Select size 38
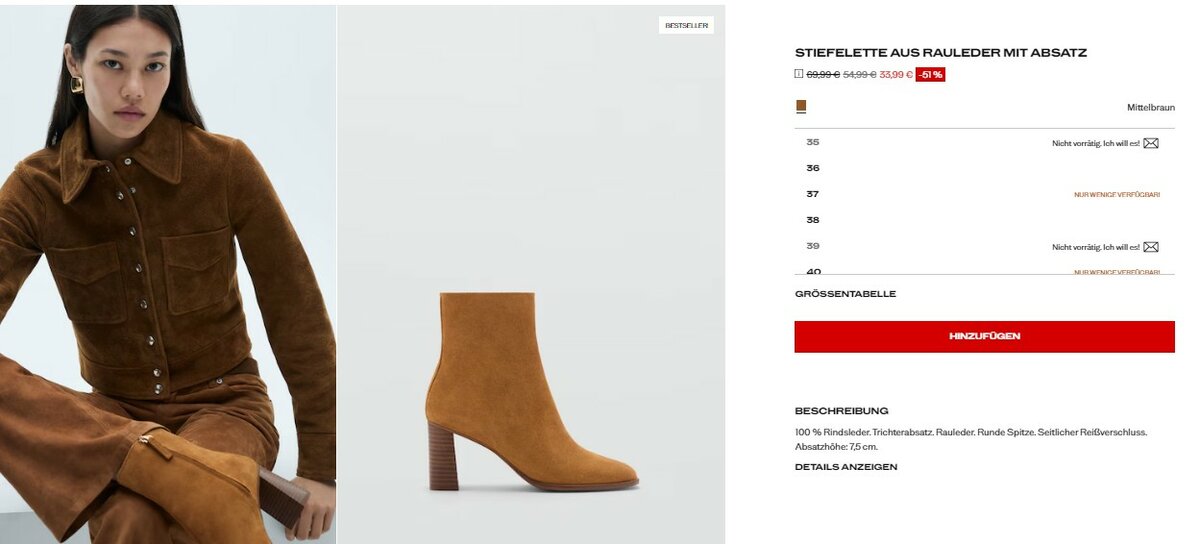Viewport: 1200px width, 544px height. [813, 220]
